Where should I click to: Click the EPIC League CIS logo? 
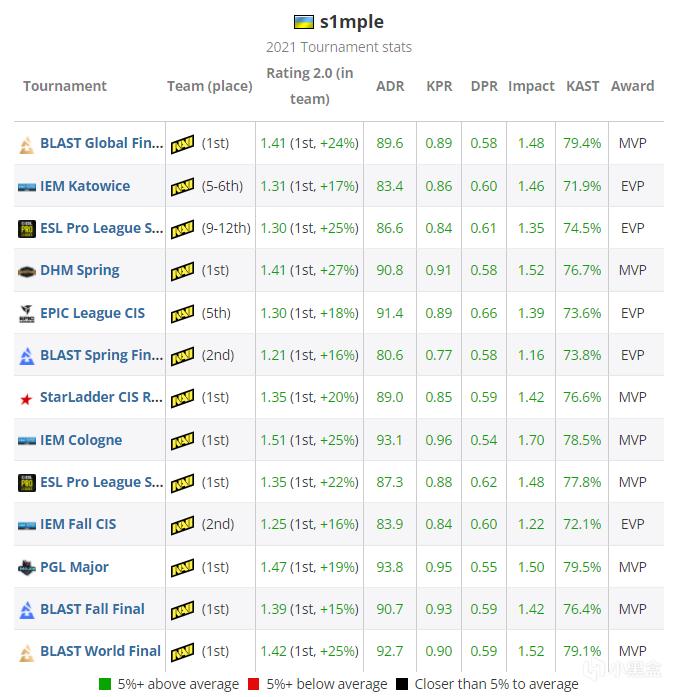[27, 314]
